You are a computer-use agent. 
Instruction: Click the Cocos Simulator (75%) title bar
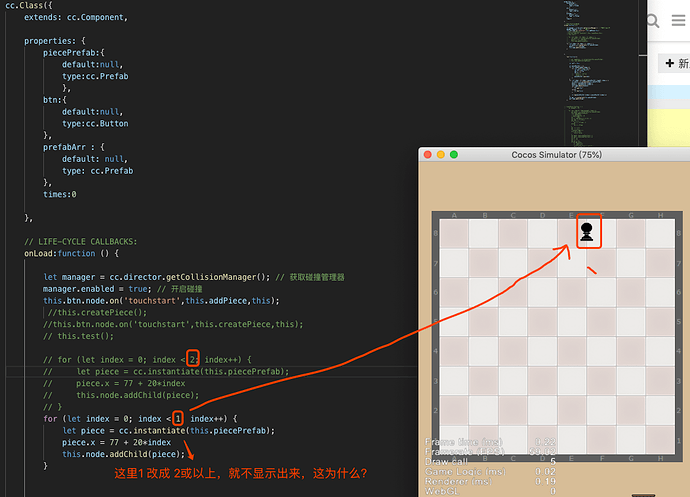pyautogui.click(x=556, y=155)
